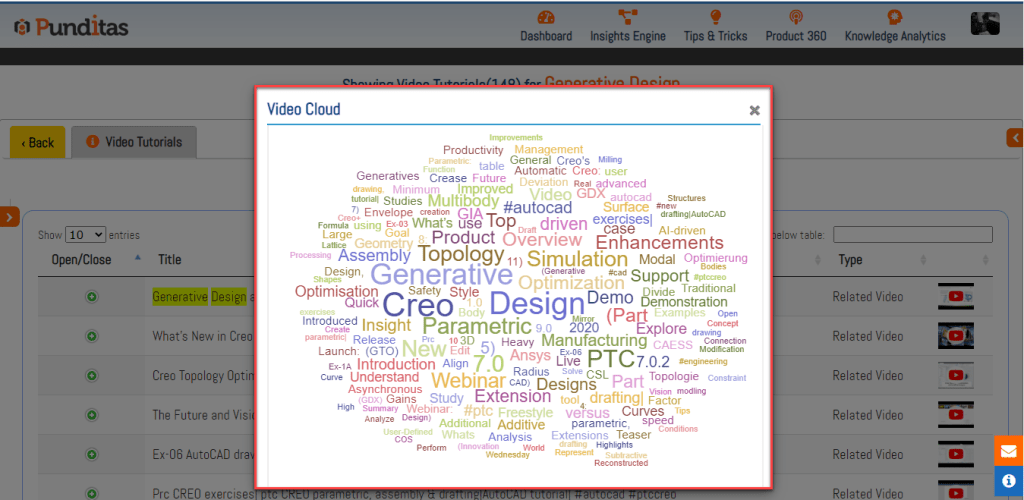Expand the Generative Design row

91,297
